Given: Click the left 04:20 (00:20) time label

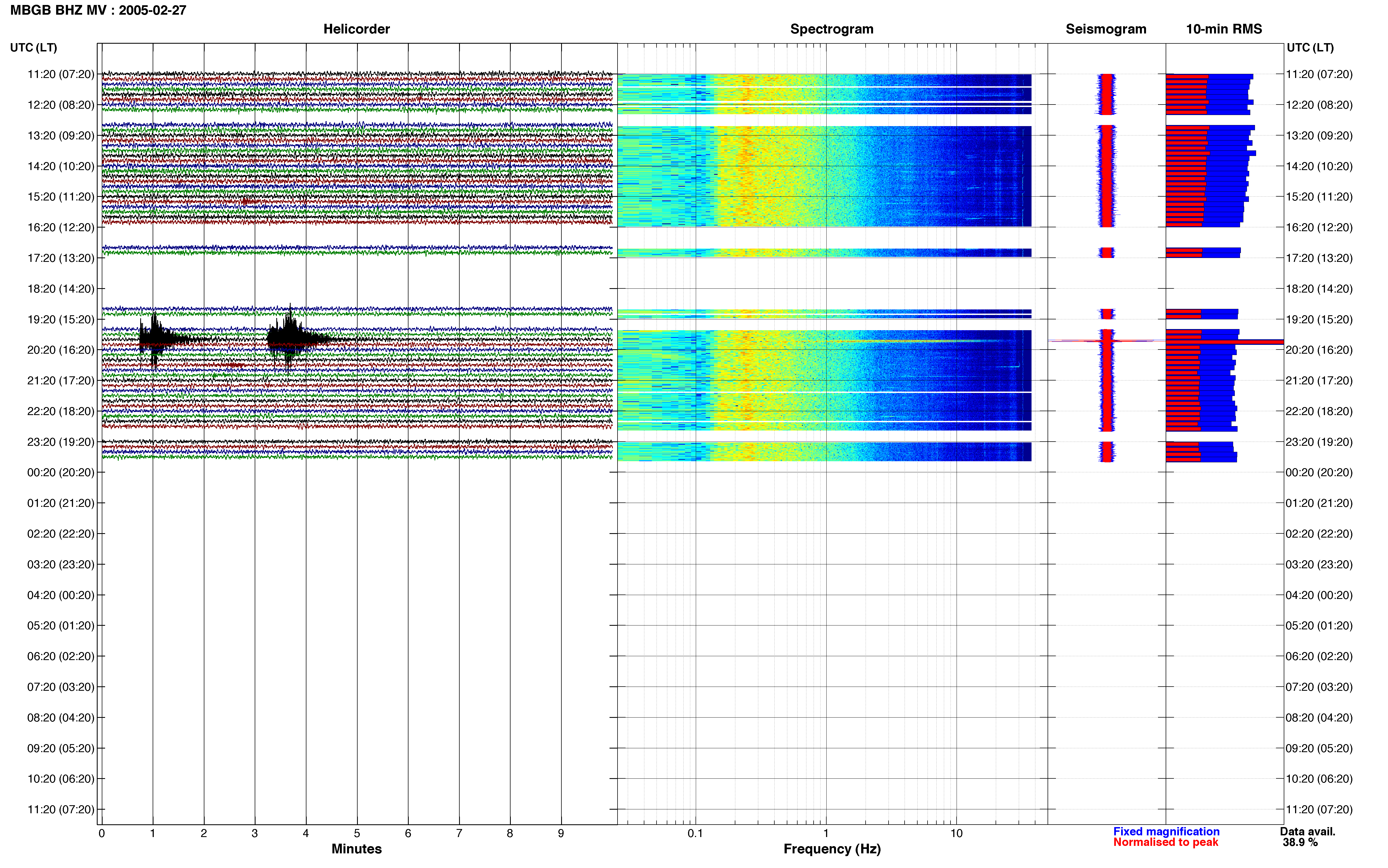Looking at the screenshot, I should pos(61,595).
